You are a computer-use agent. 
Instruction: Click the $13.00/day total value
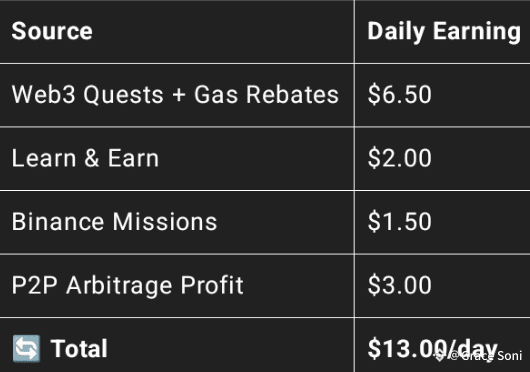(x=433, y=349)
